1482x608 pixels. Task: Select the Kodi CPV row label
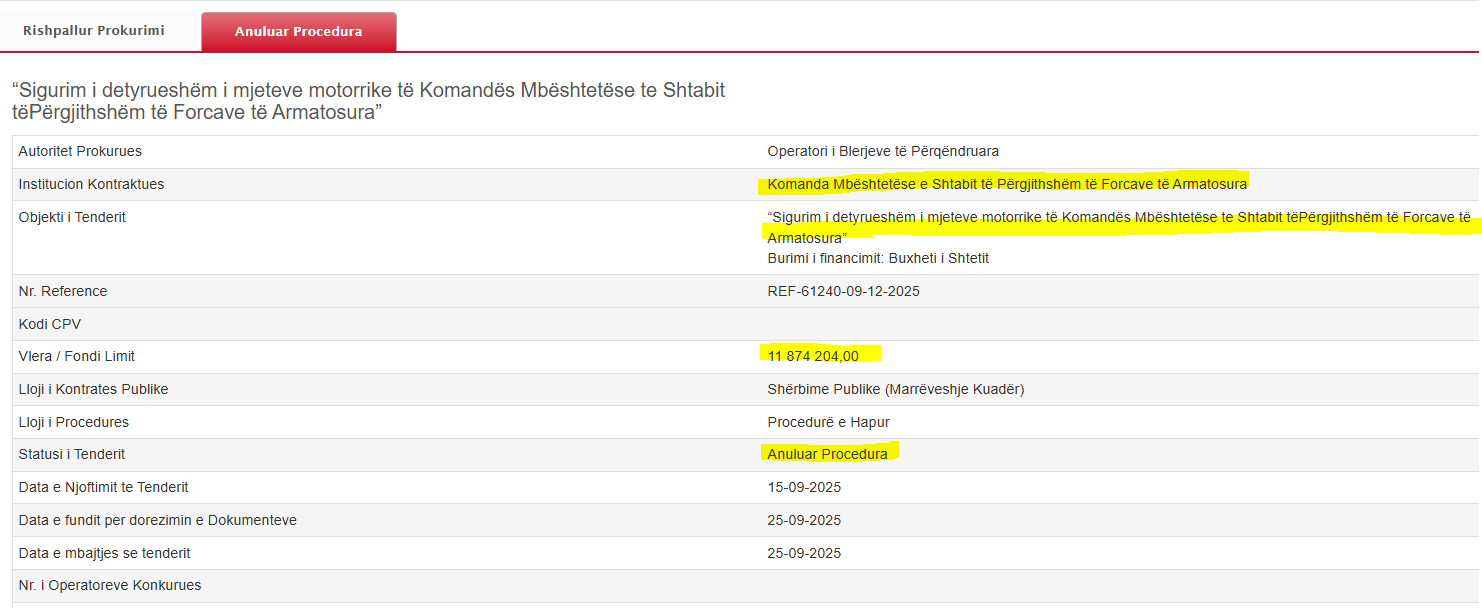(50, 324)
